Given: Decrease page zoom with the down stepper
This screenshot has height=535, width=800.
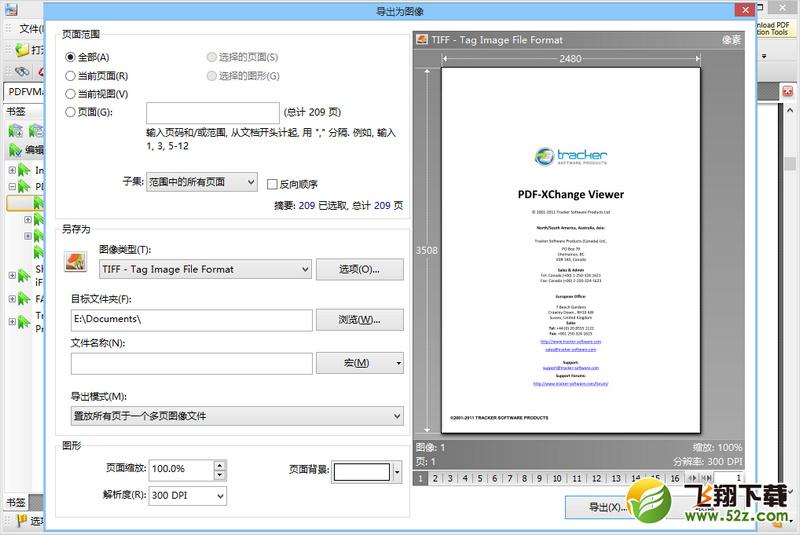Looking at the screenshot, I should point(220,475).
